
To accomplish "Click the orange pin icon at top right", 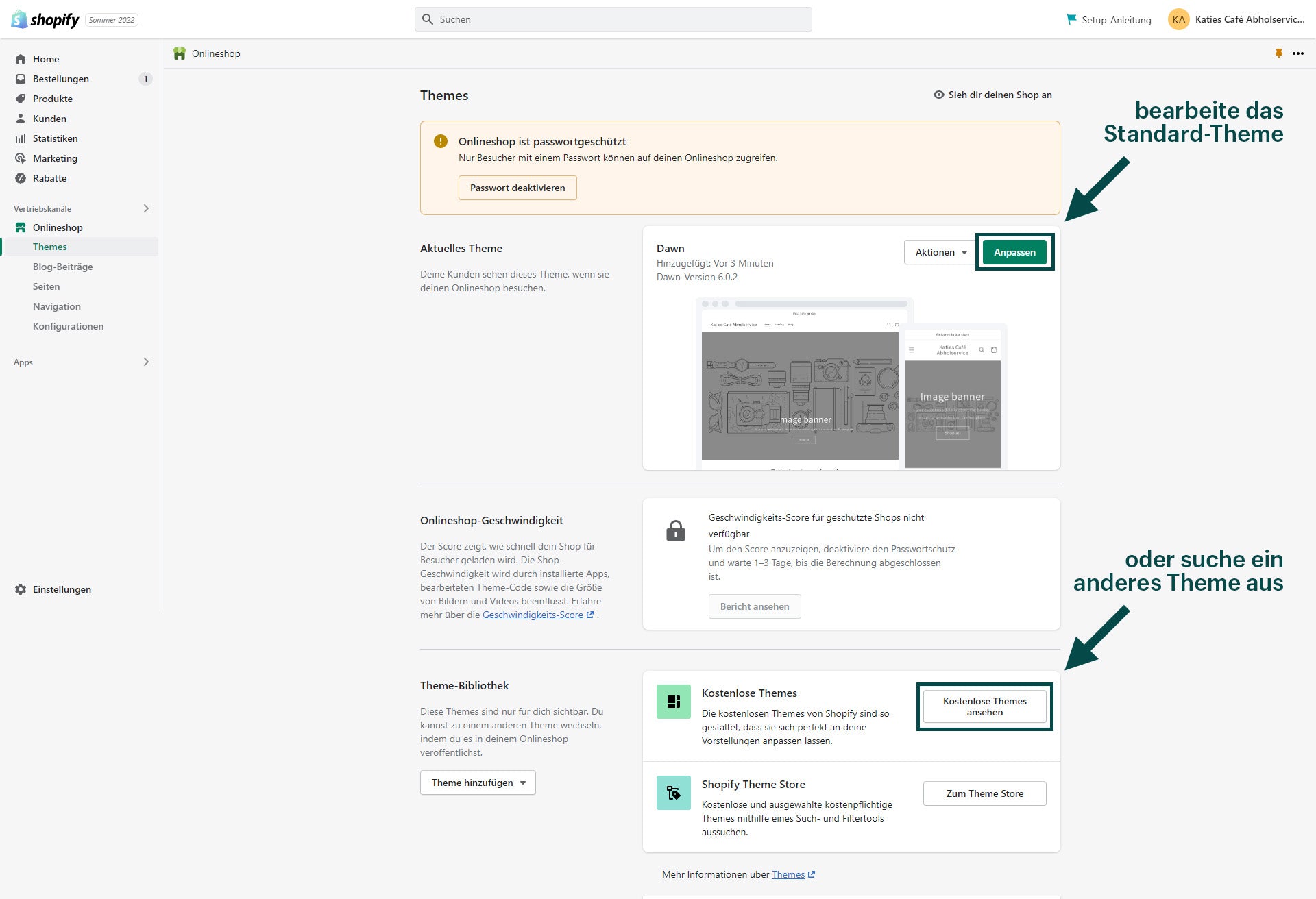I will click(1278, 53).
